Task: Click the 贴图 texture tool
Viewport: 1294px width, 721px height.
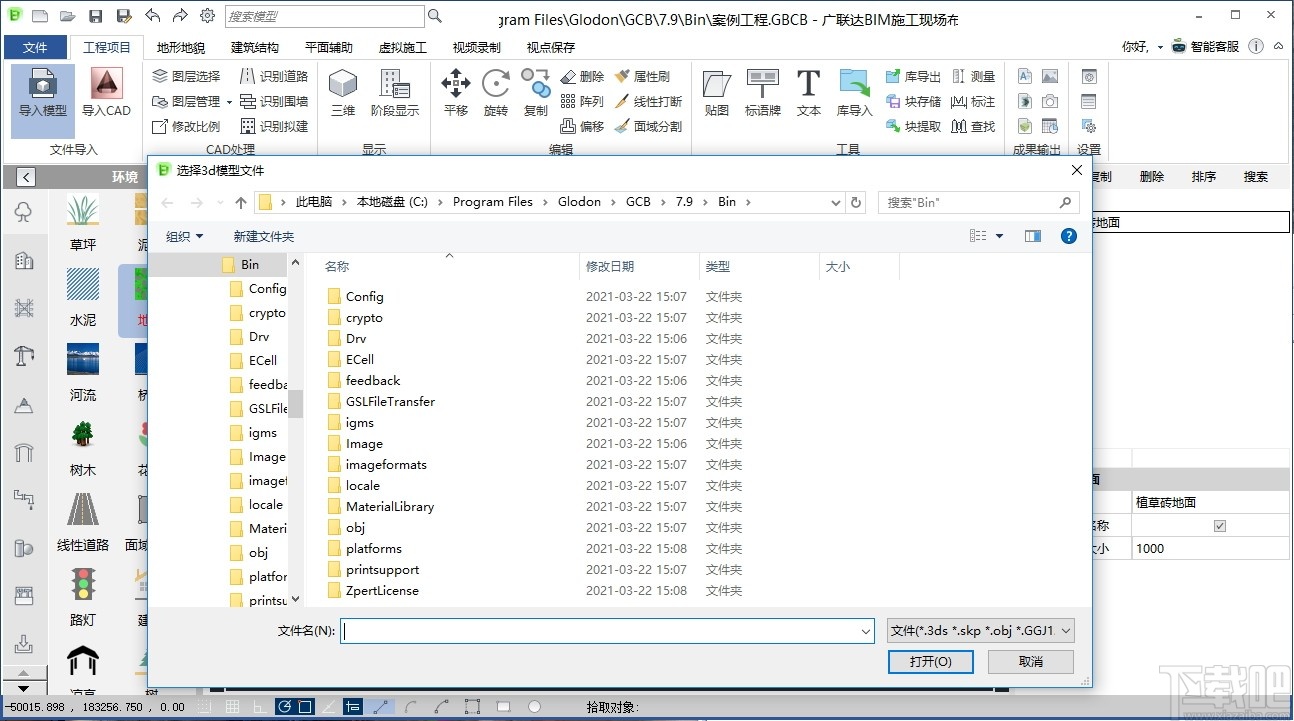Action: (717, 92)
